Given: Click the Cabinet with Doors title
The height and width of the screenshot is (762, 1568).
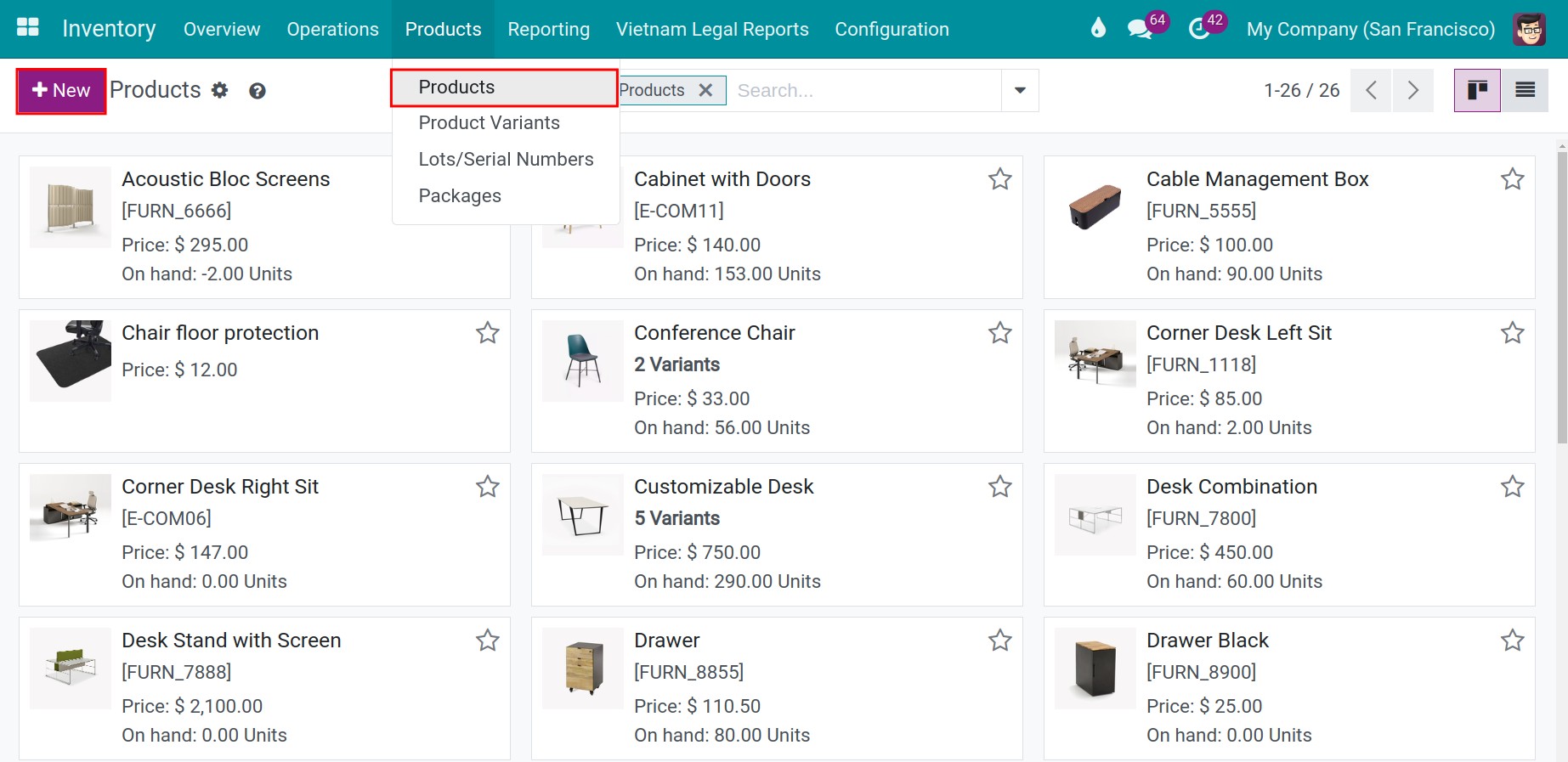Looking at the screenshot, I should pos(722,179).
